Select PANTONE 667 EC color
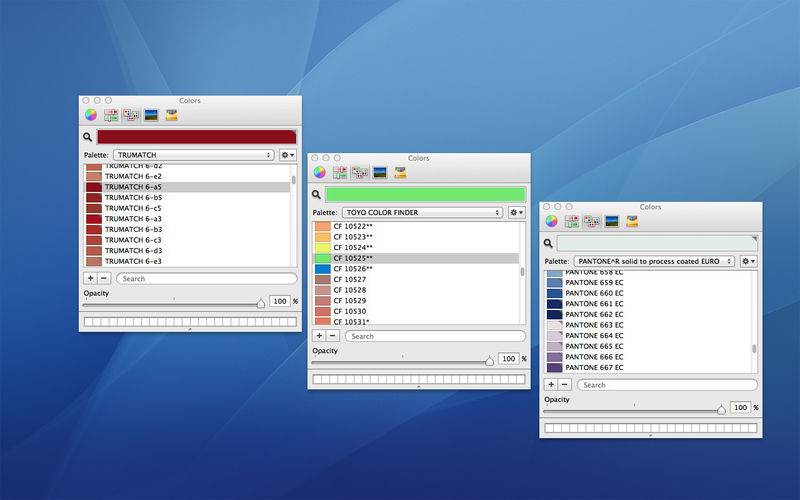This screenshot has width=800, height=500. tap(648, 367)
